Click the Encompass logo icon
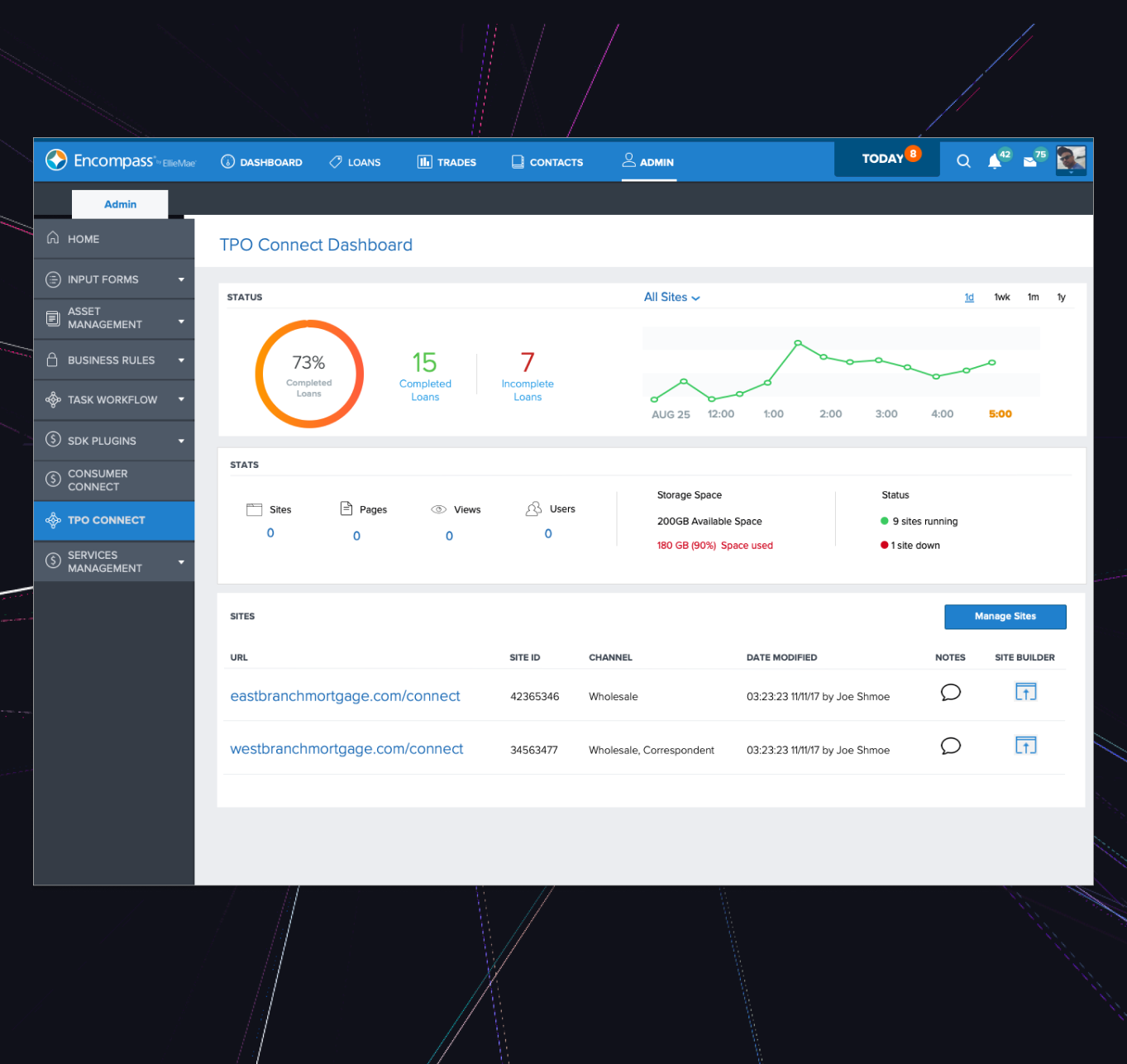Image resolution: width=1127 pixels, height=1064 pixels. click(x=56, y=160)
